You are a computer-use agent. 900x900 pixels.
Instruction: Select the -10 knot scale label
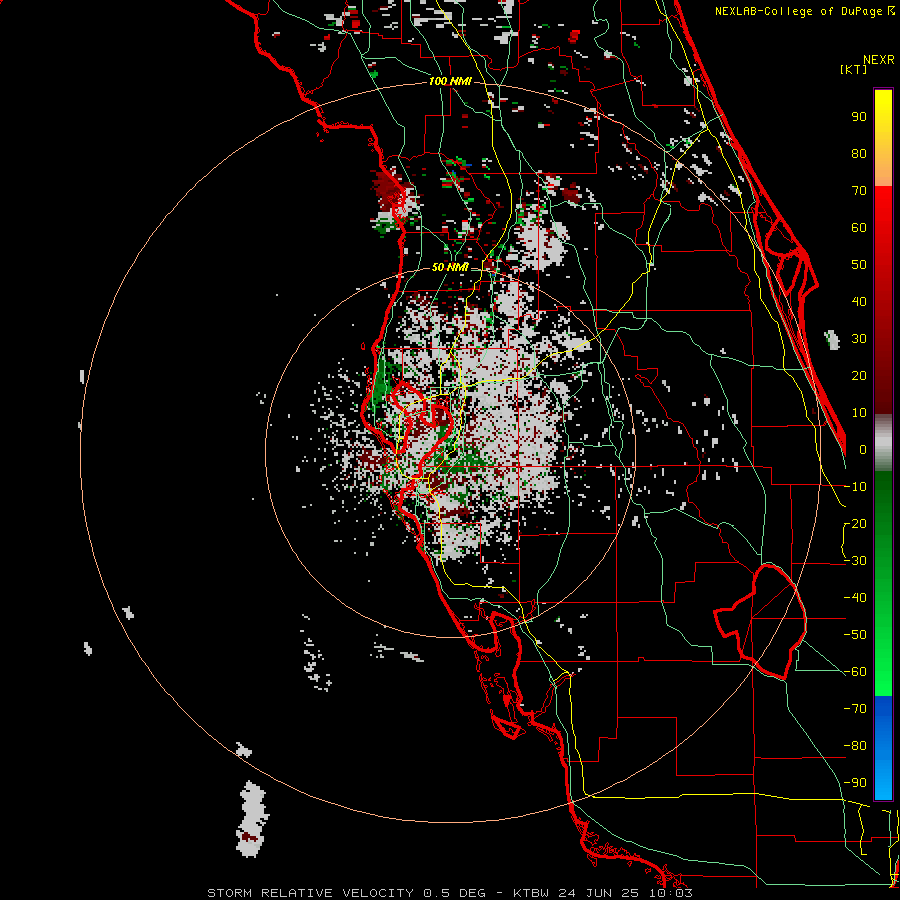(855, 487)
